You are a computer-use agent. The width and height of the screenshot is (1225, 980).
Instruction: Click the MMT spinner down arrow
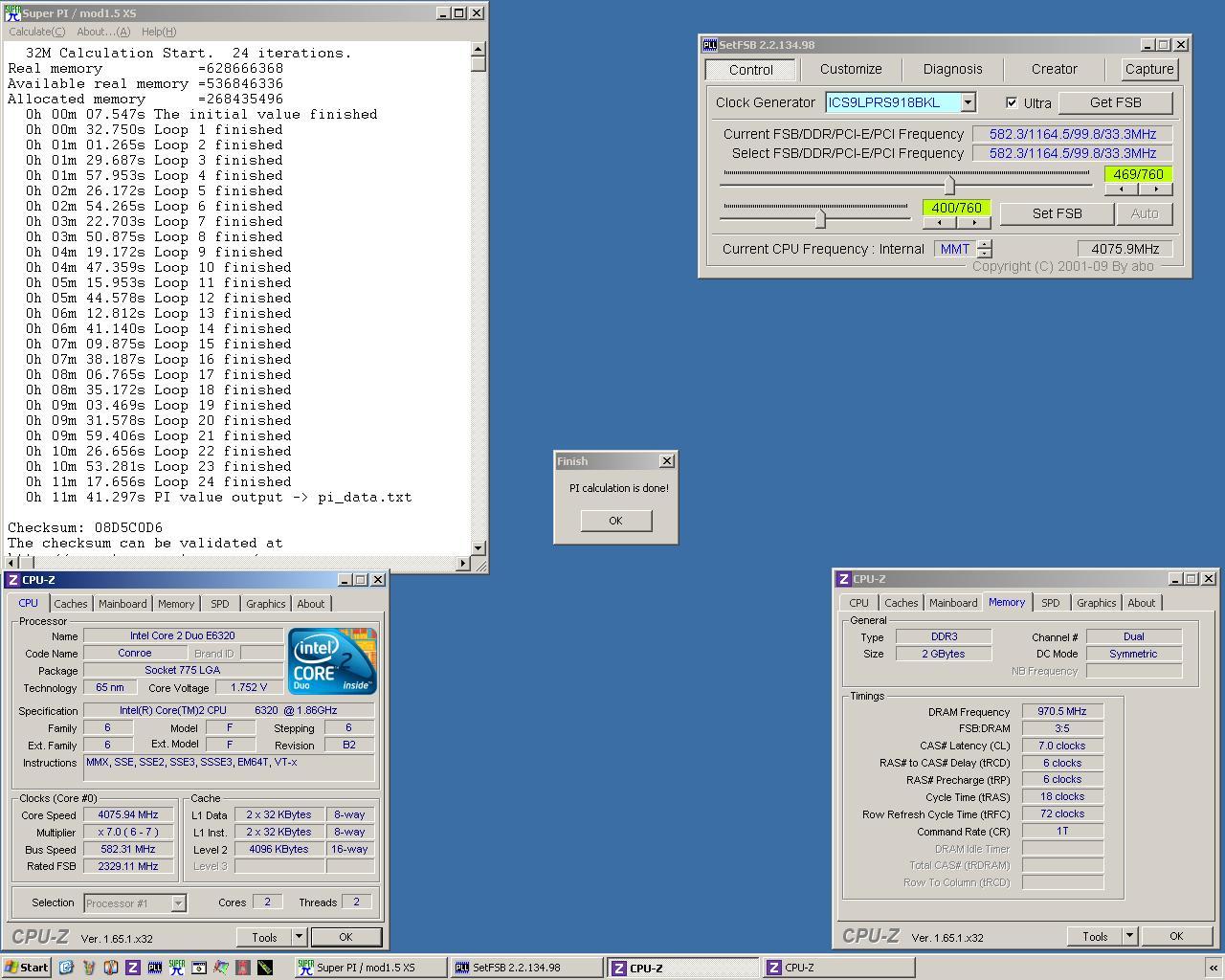[x=985, y=254]
